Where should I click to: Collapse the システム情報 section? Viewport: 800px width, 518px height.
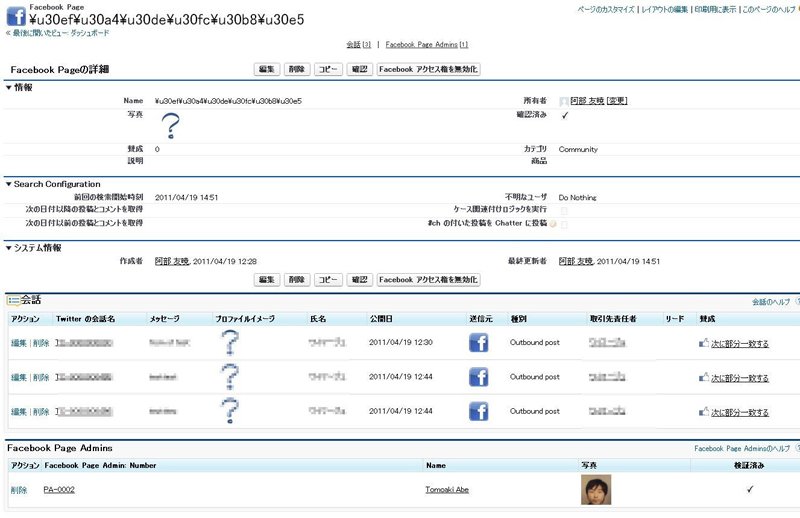[9, 248]
